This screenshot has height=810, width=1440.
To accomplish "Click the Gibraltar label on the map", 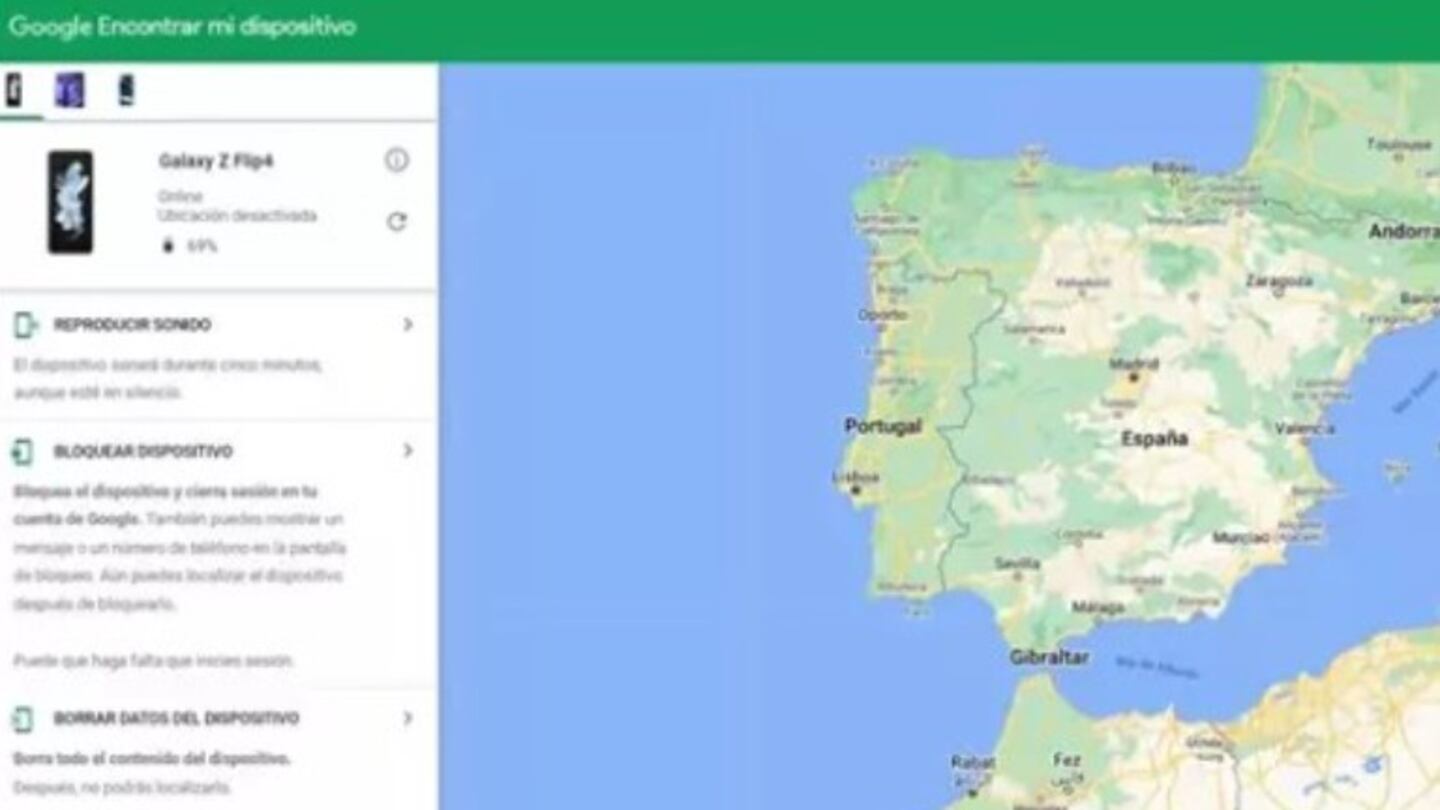I will click(x=1048, y=657).
